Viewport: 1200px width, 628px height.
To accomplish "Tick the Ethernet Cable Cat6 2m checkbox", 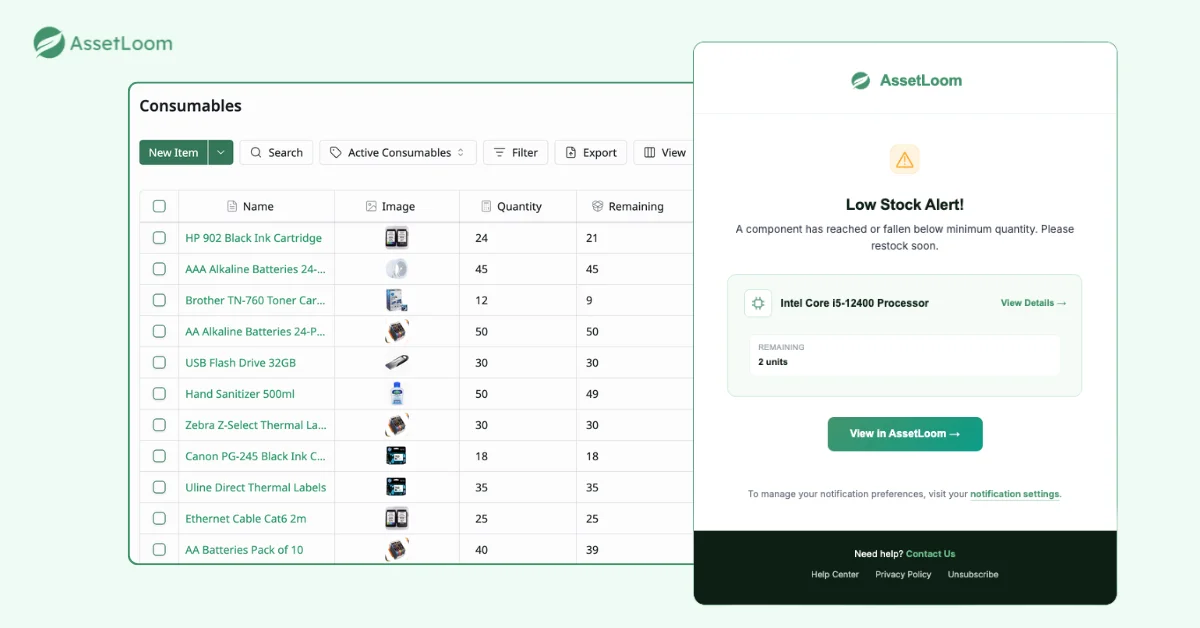I will tap(159, 519).
